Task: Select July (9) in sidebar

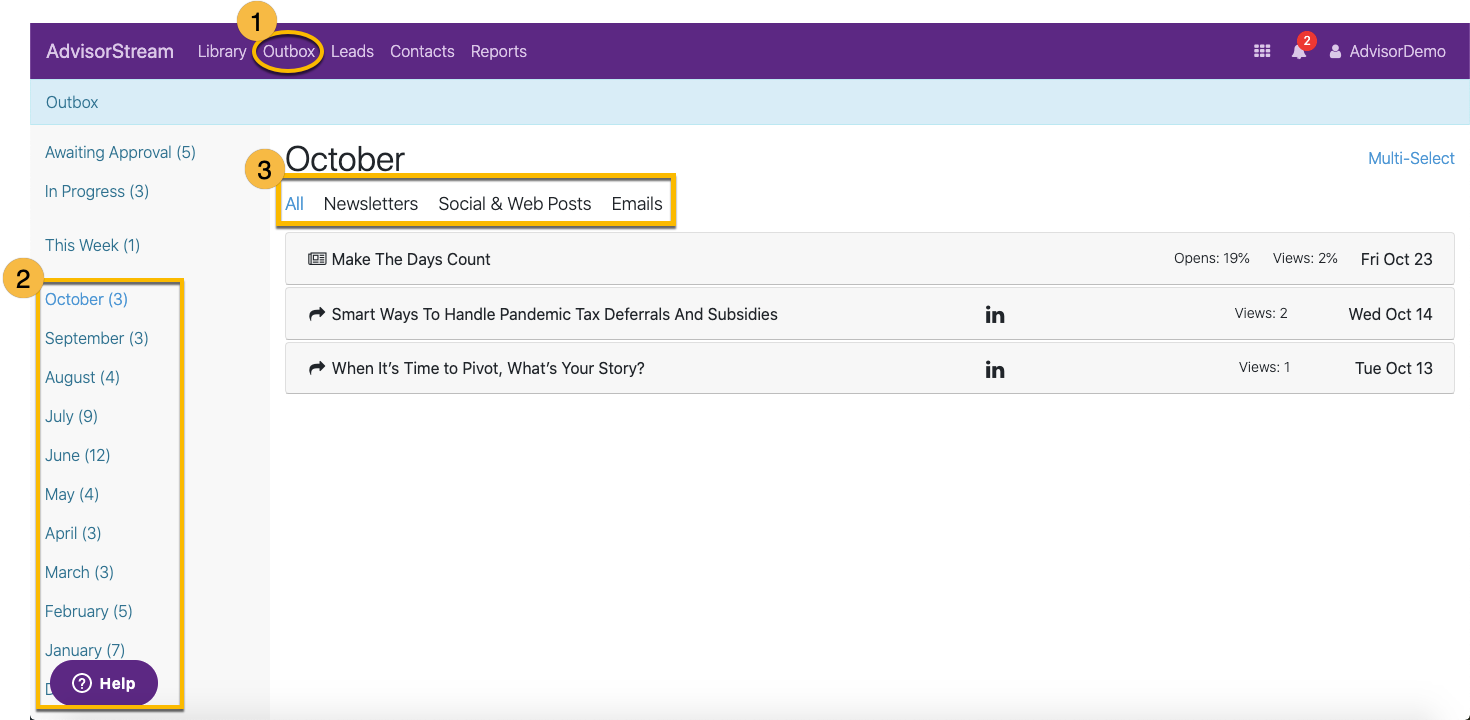Action: (x=71, y=416)
